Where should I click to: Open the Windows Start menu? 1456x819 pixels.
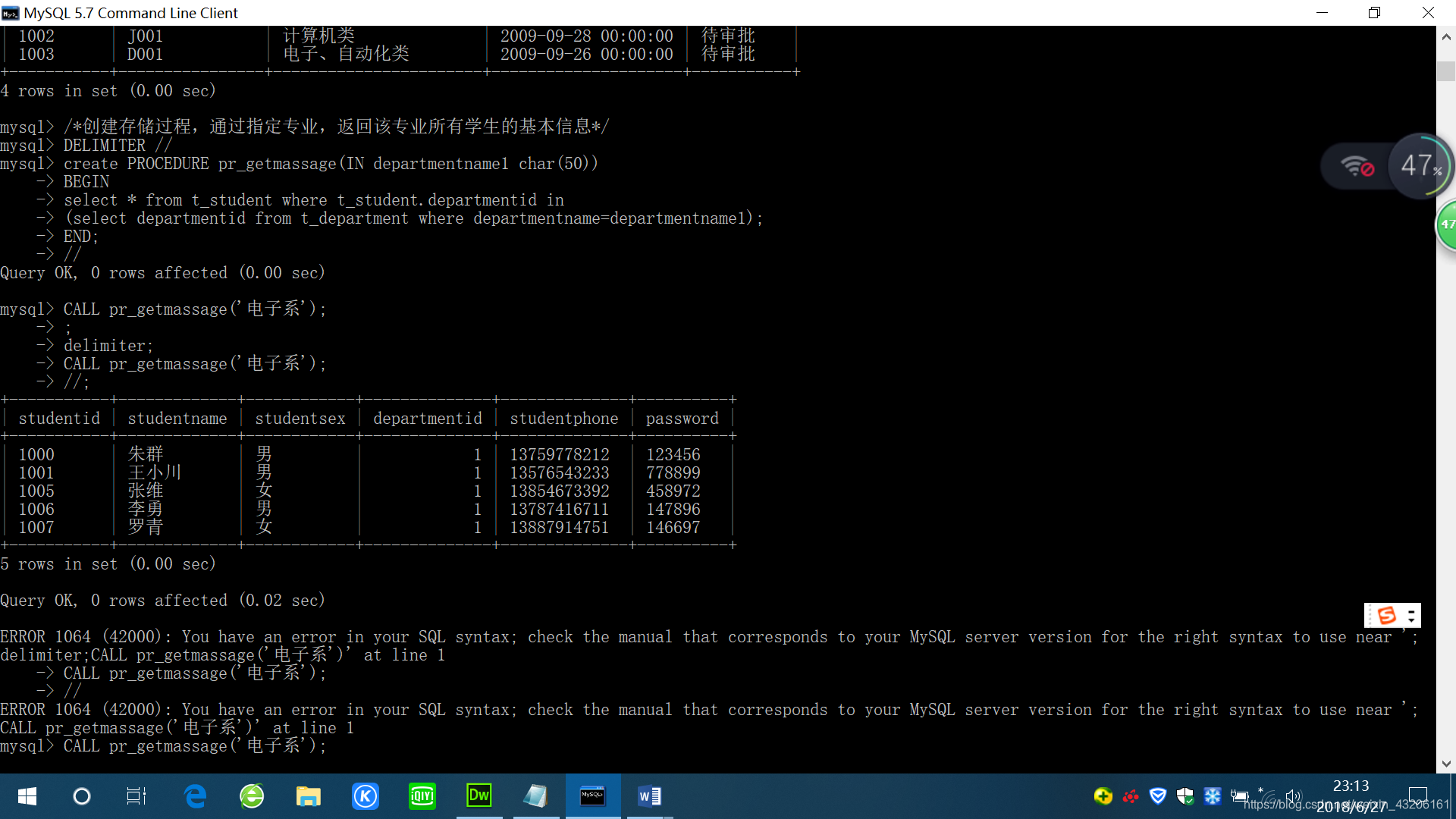click(27, 796)
